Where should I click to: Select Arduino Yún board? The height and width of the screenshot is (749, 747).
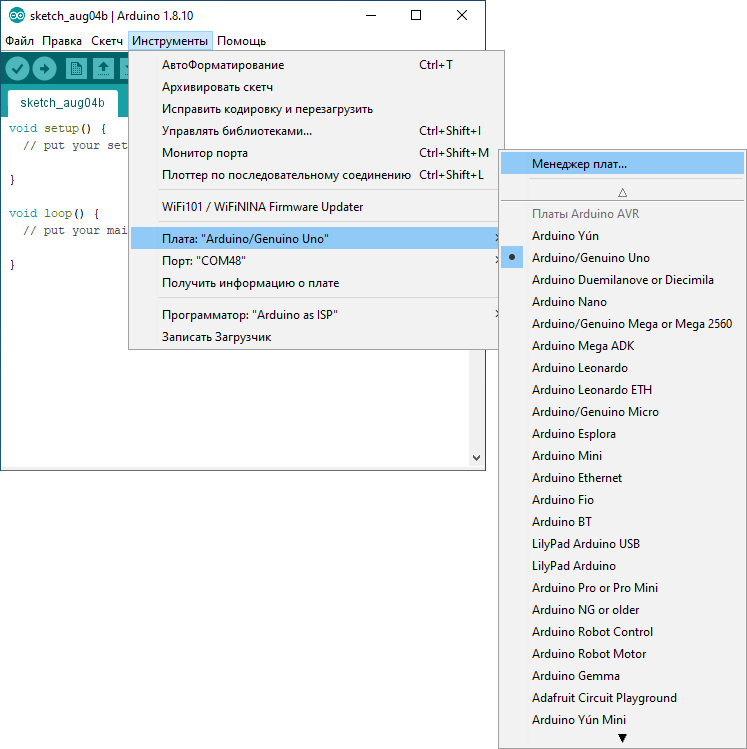pos(622,236)
